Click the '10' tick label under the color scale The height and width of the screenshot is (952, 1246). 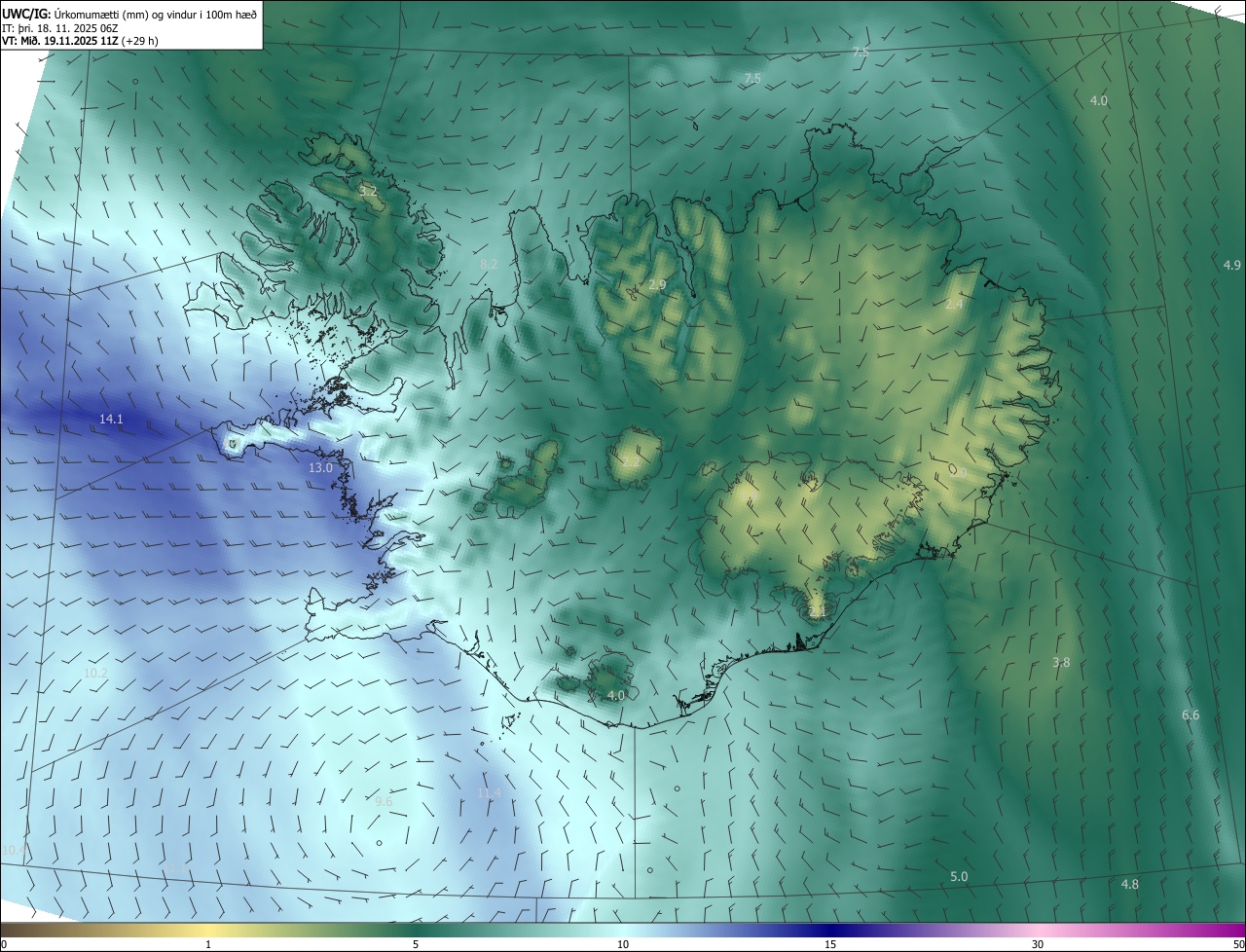pos(623,944)
